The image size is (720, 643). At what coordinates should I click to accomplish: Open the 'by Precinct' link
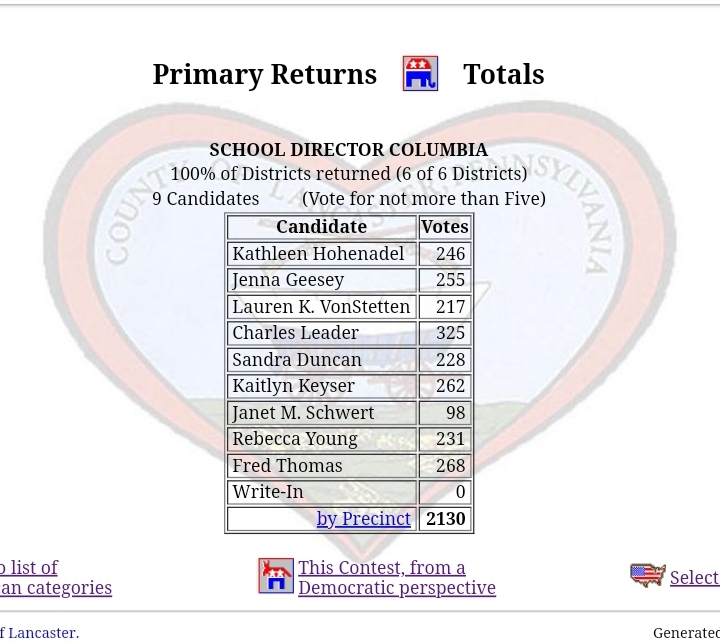[363, 519]
